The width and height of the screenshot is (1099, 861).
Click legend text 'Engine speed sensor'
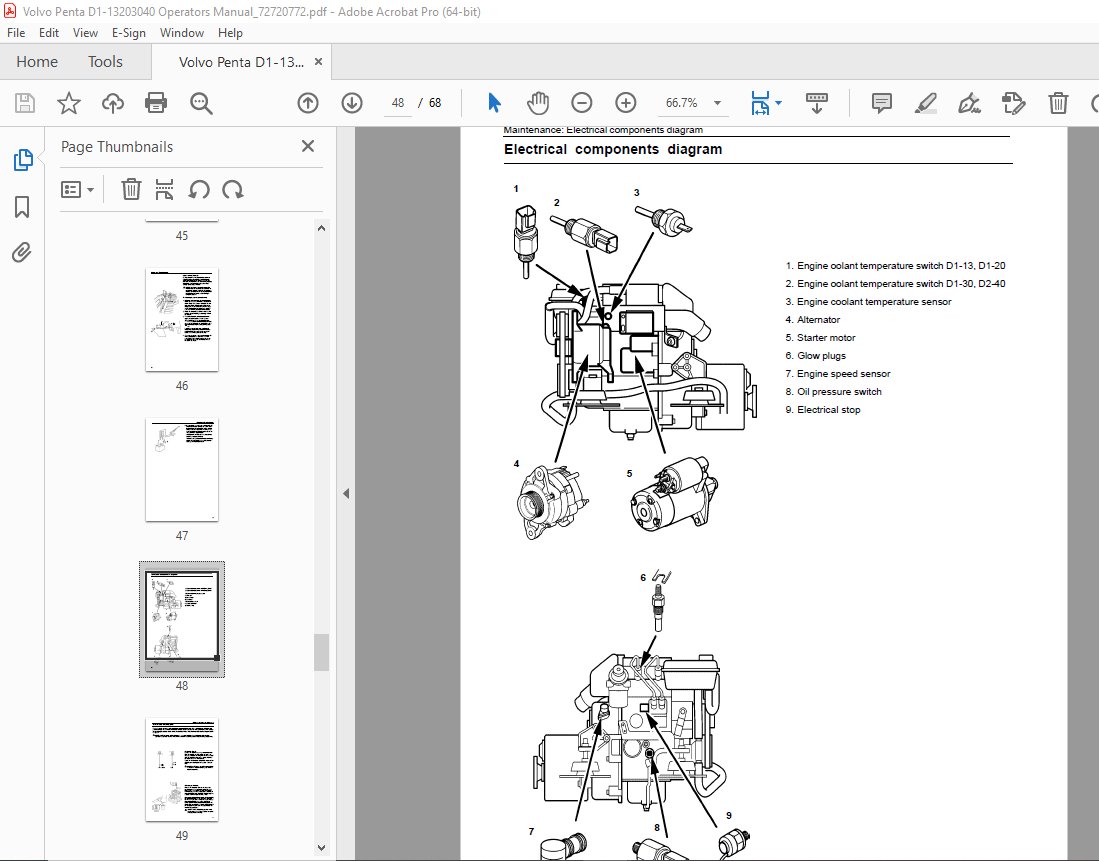[x=843, y=374]
